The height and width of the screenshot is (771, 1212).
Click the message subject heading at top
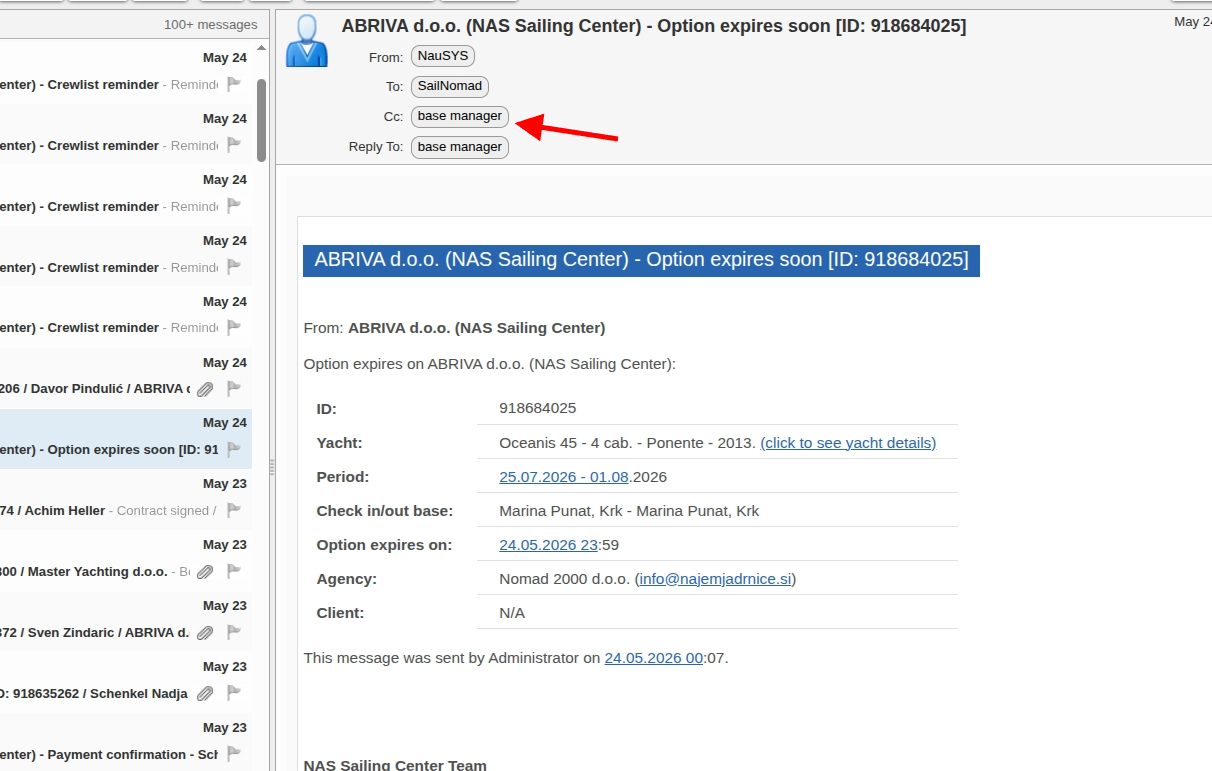tap(654, 26)
